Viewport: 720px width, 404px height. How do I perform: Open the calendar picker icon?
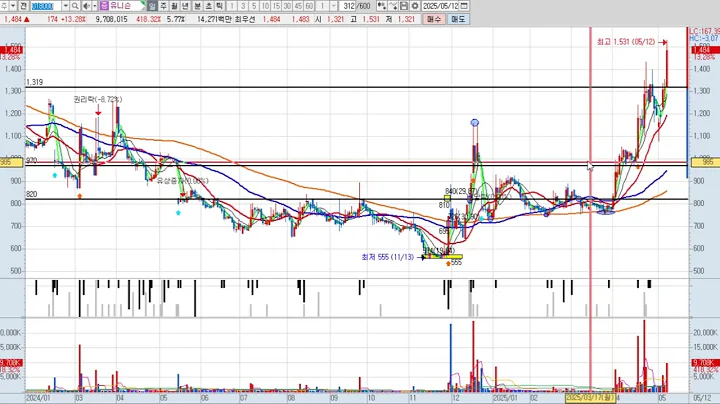coord(464,6)
